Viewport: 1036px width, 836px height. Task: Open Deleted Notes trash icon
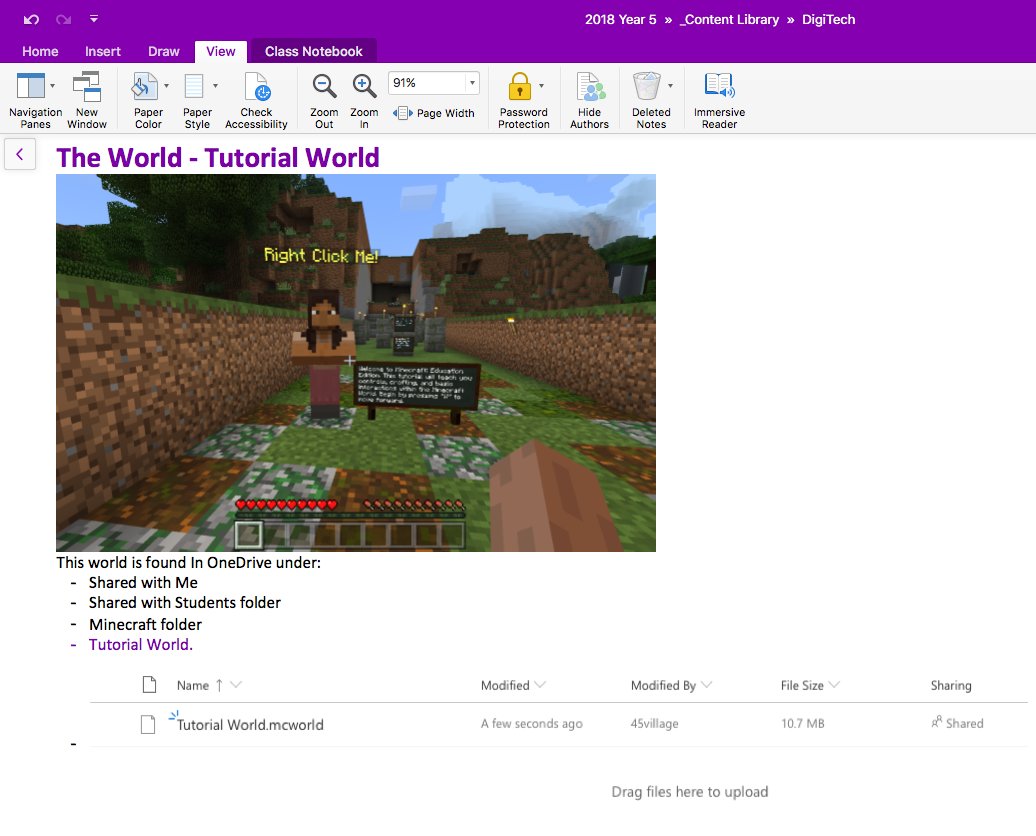point(647,87)
